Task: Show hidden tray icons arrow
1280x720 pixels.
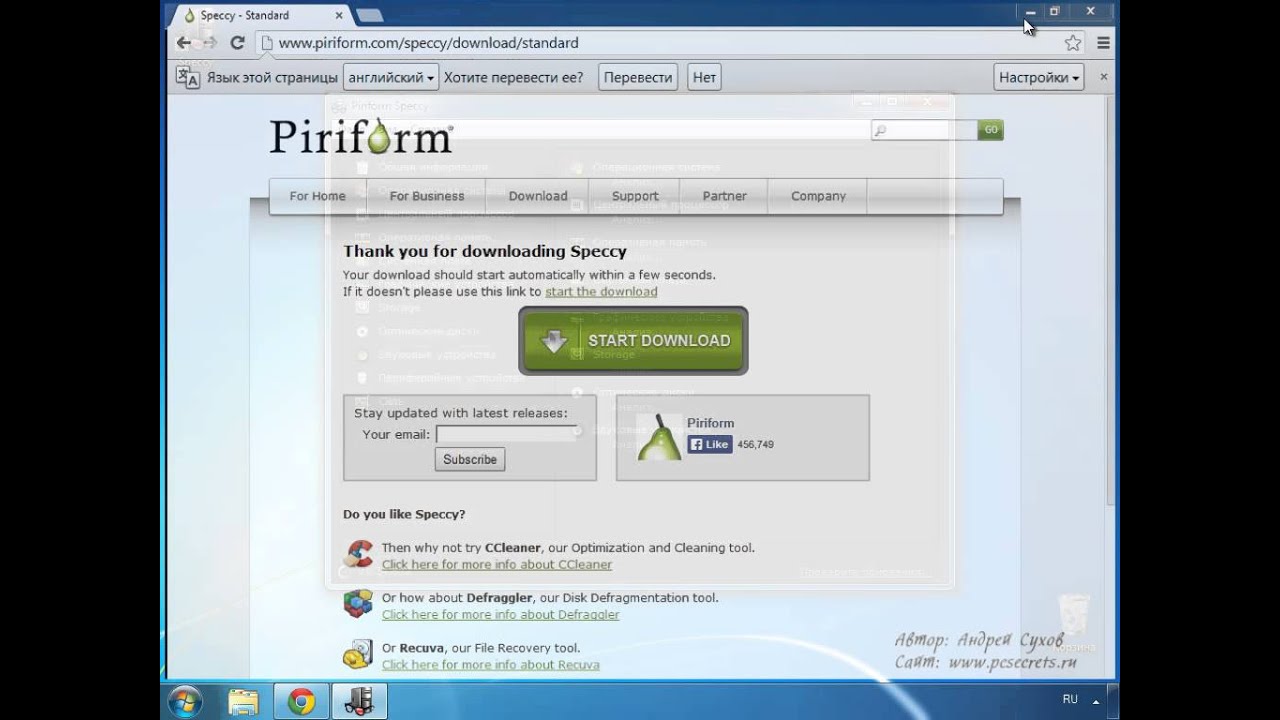Action: coord(1096,701)
